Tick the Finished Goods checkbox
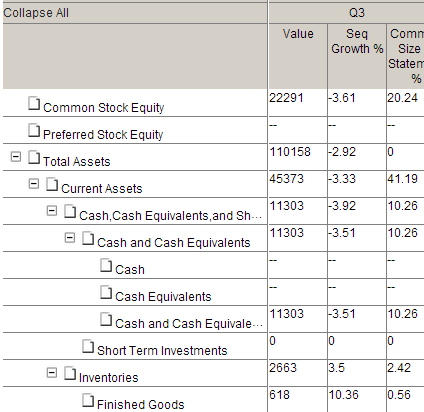The height and width of the screenshot is (412, 424). [88, 400]
